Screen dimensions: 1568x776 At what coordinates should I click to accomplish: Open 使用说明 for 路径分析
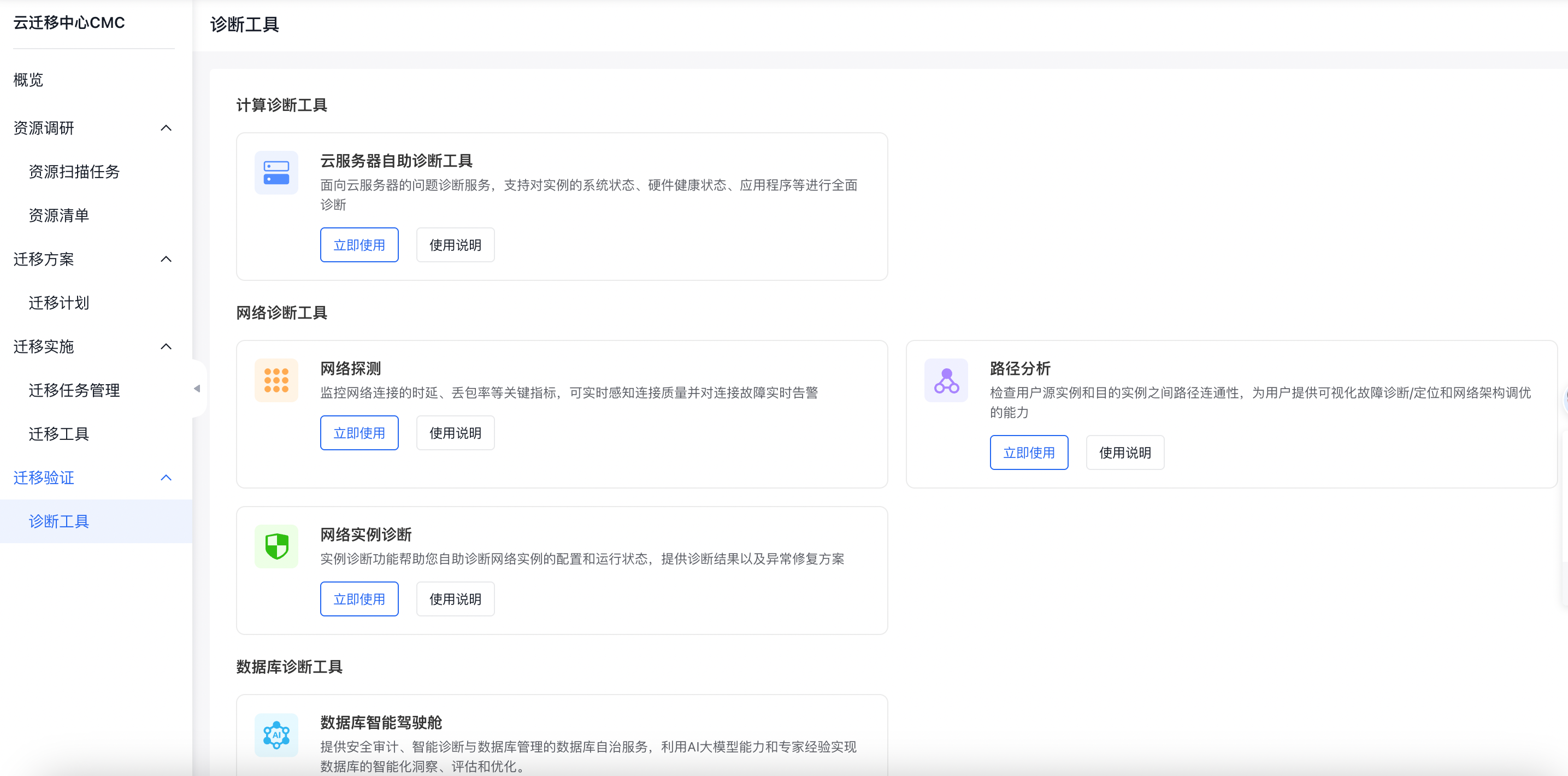point(1125,453)
